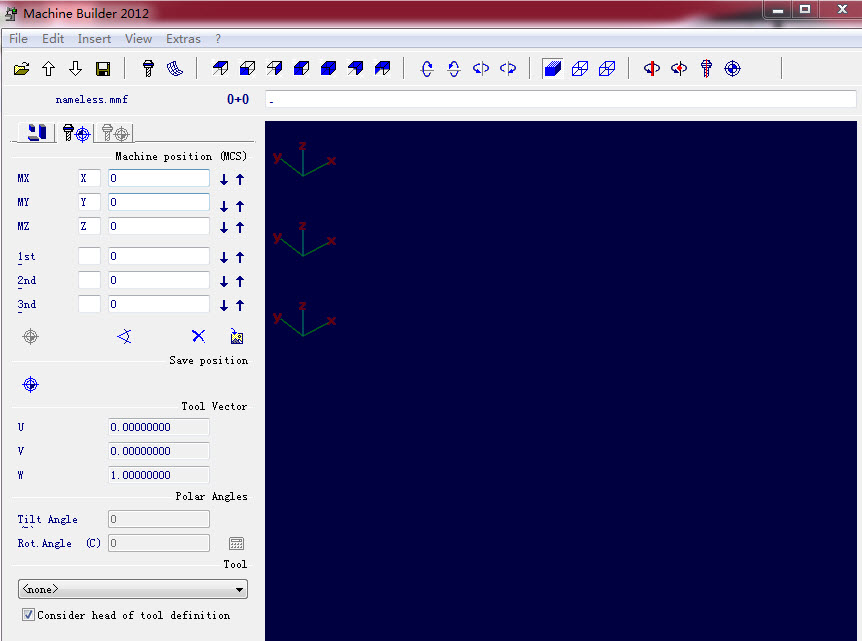Click the curved surface mesh toolbar icon
Viewport: 862px width, 641px height.
tap(175, 69)
